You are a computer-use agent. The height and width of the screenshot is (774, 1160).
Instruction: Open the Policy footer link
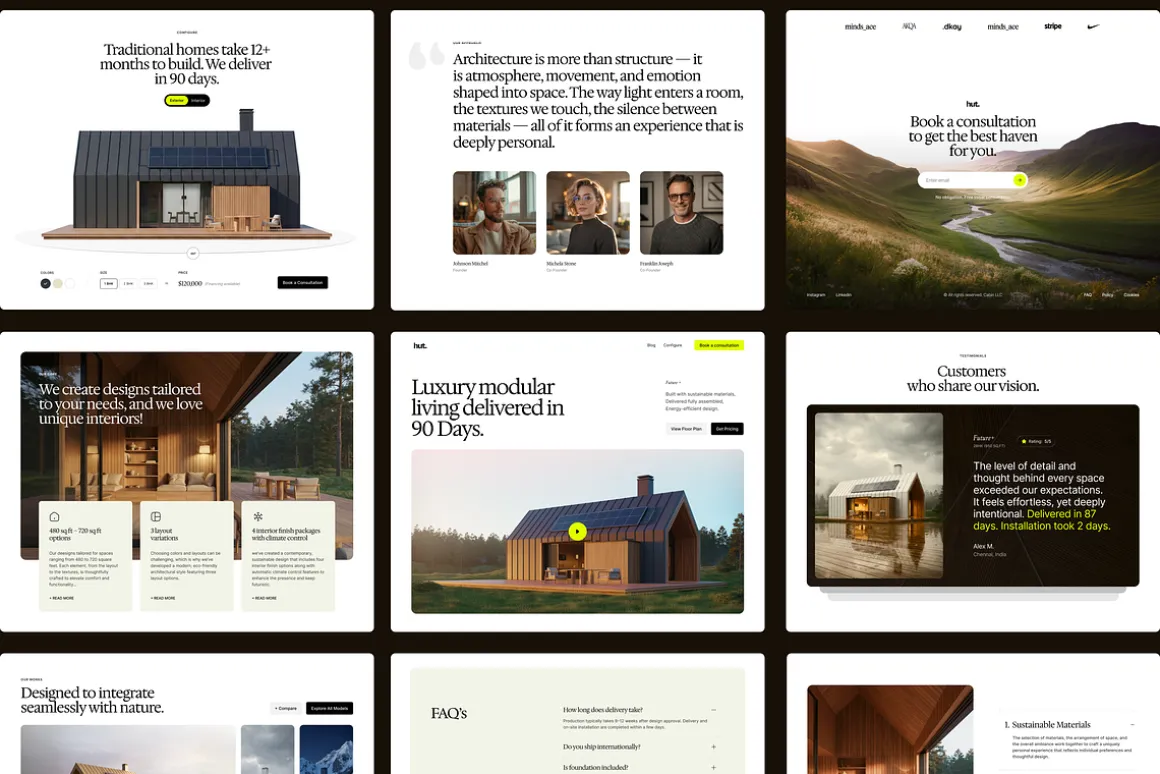click(1107, 295)
